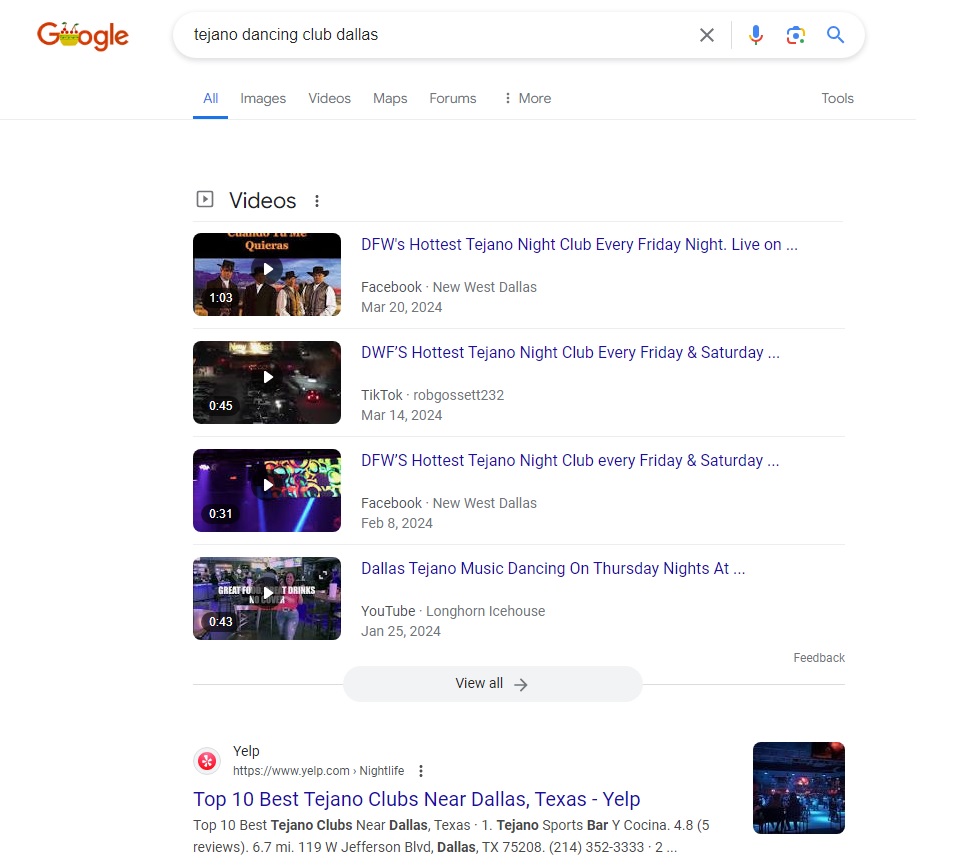Expand the More search filters menu
The height and width of the screenshot is (865, 957).
point(527,98)
